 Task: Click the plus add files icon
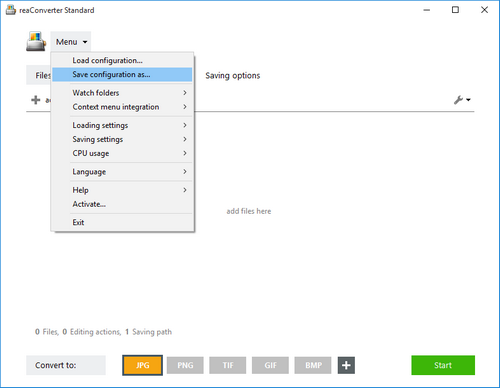click(36, 100)
